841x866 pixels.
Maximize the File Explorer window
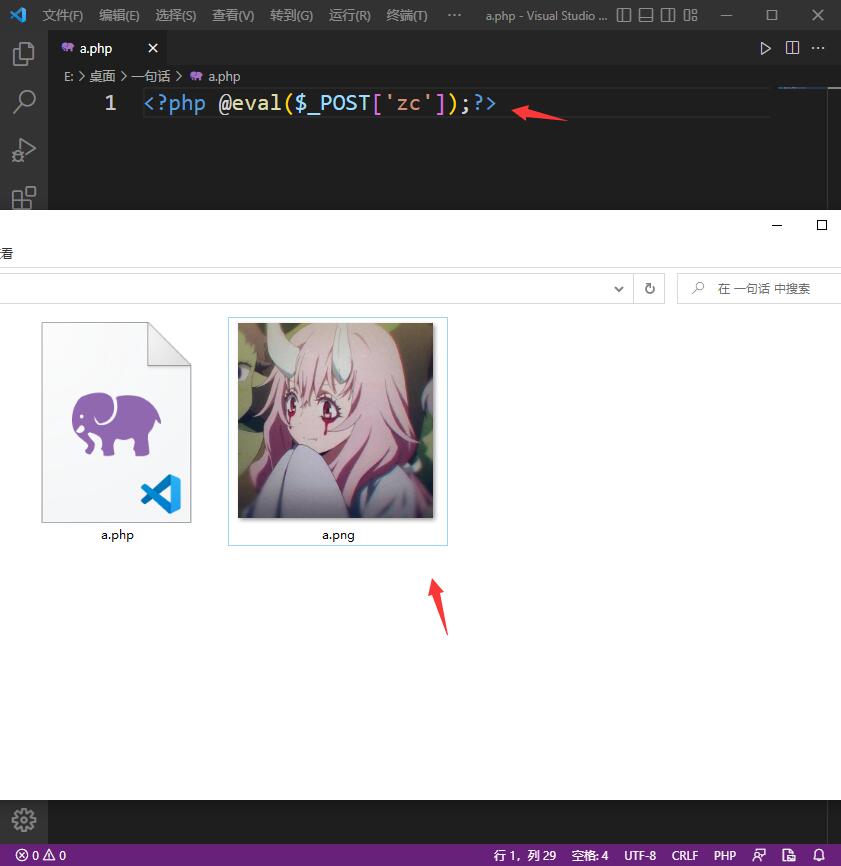tap(822, 225)
